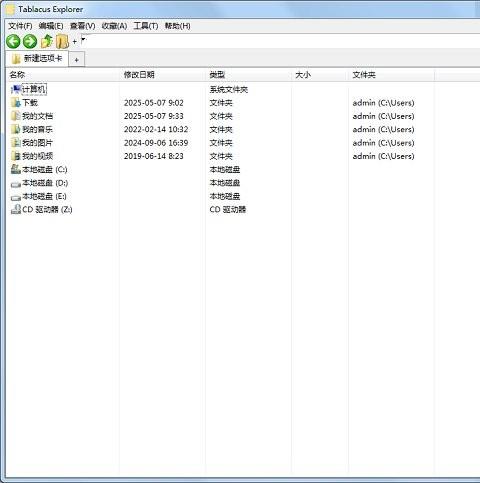Open the 工具(T) menu
The image size is (480, 483).
146,26
